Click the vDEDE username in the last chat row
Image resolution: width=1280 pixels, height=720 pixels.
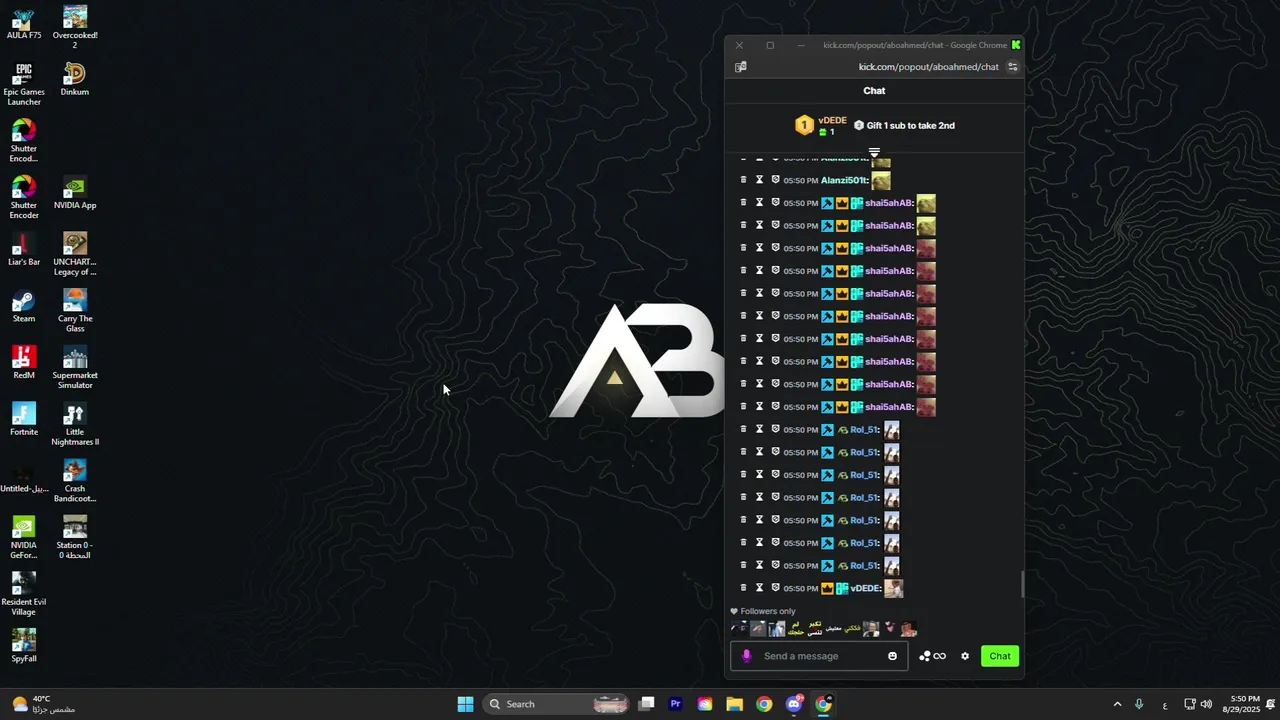pos(866,589)
